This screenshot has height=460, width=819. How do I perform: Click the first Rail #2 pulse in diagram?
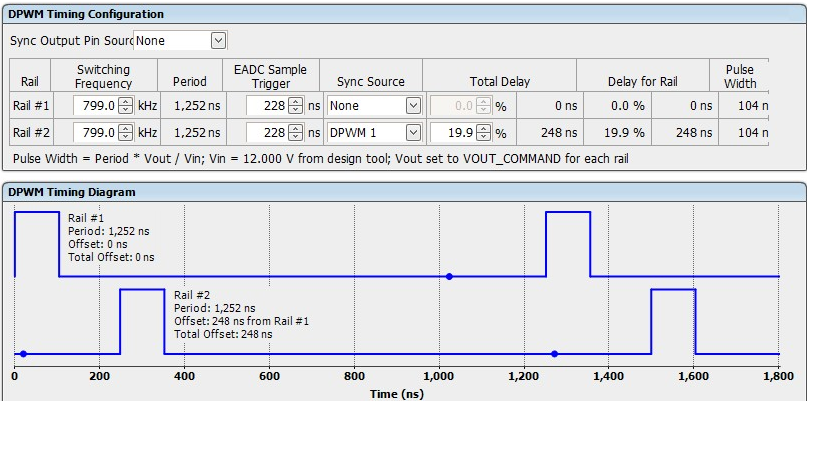(142, 321)
